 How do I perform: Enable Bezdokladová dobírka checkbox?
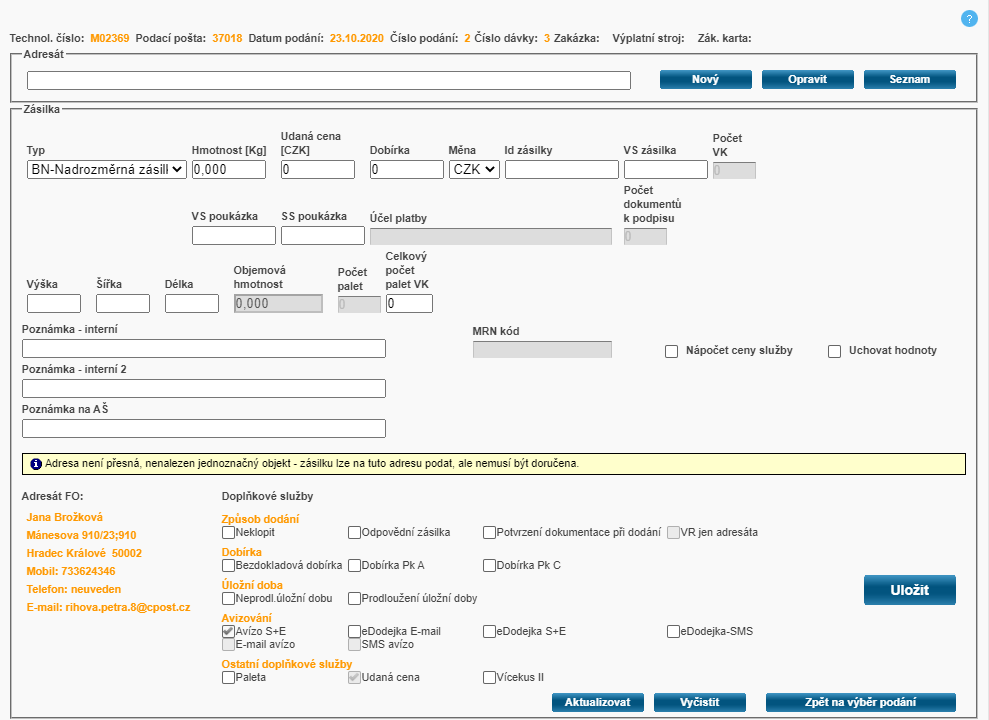229,565
